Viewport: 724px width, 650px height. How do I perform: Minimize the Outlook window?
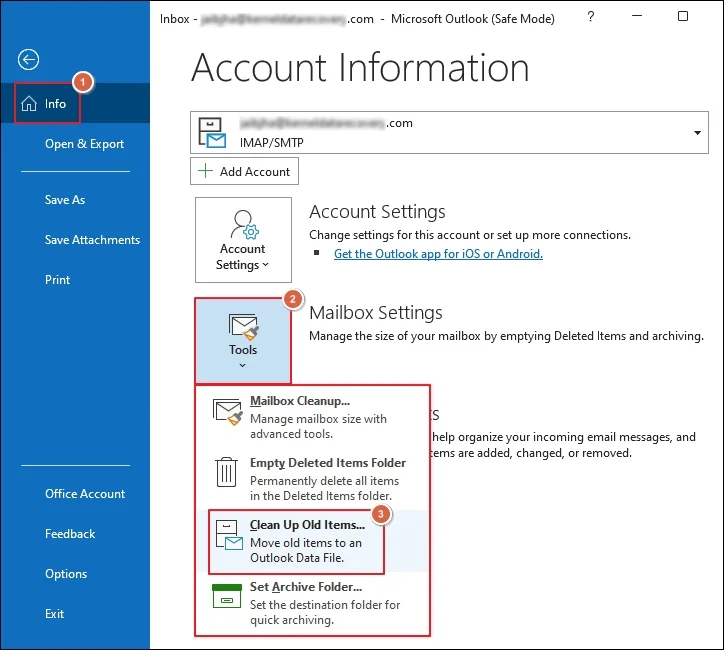[x=637, y=16]
